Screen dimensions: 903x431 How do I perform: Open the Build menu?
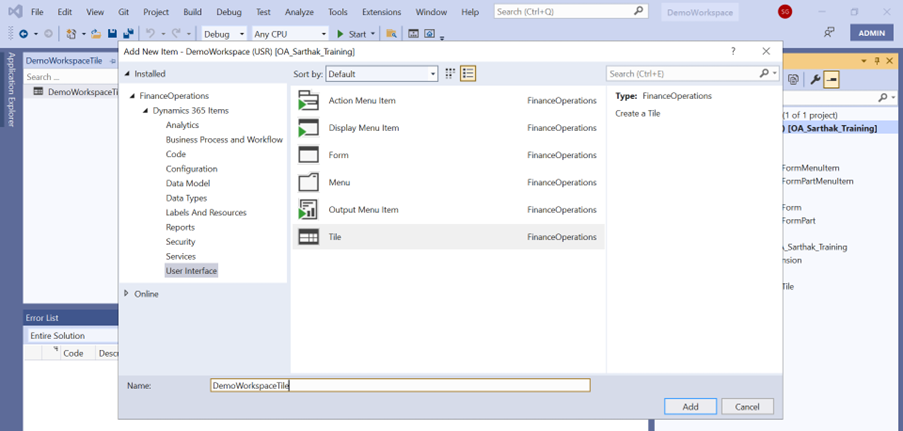click(x=192, y=12)
